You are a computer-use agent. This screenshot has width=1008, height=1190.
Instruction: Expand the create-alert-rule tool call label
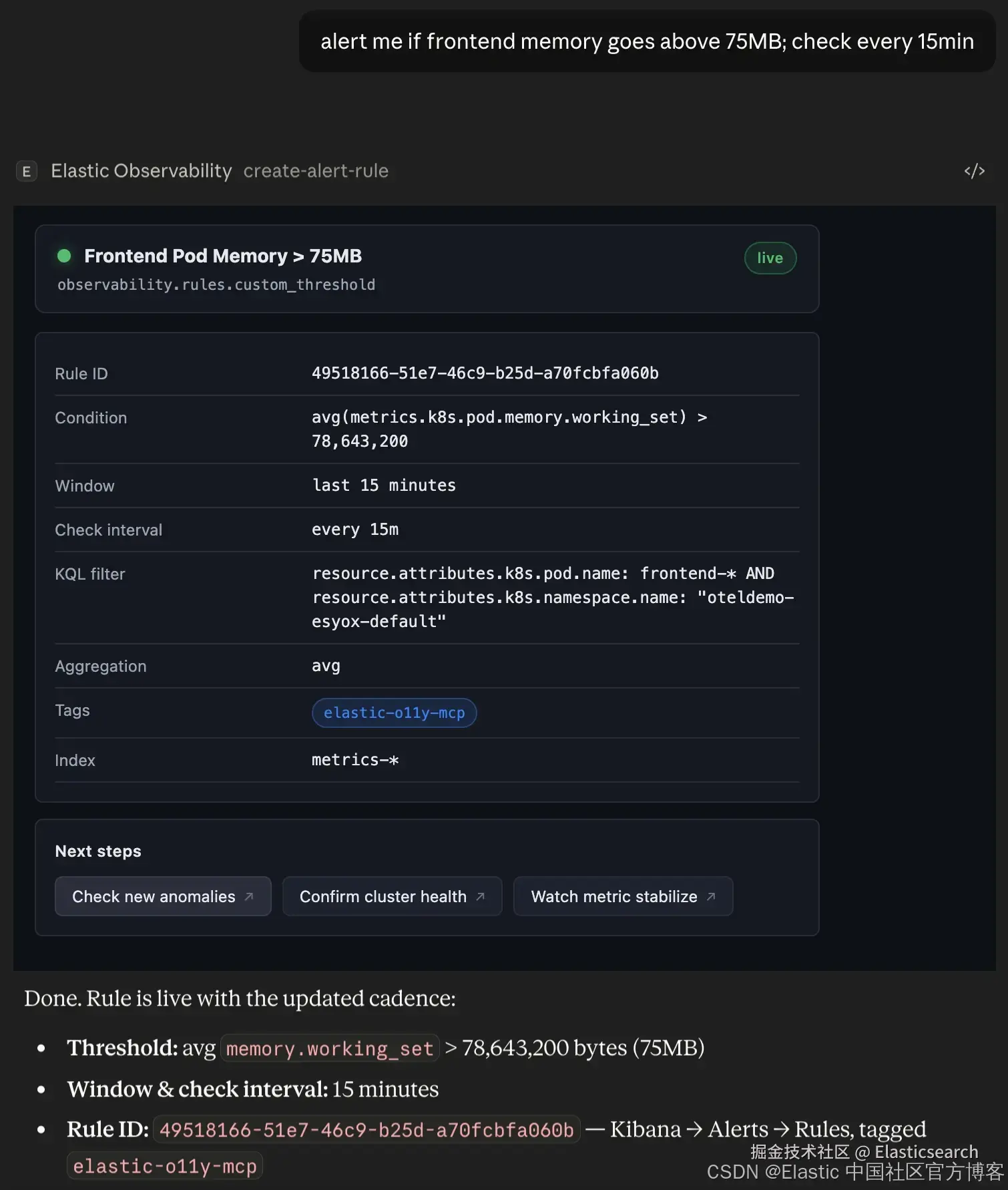point(316,171)
